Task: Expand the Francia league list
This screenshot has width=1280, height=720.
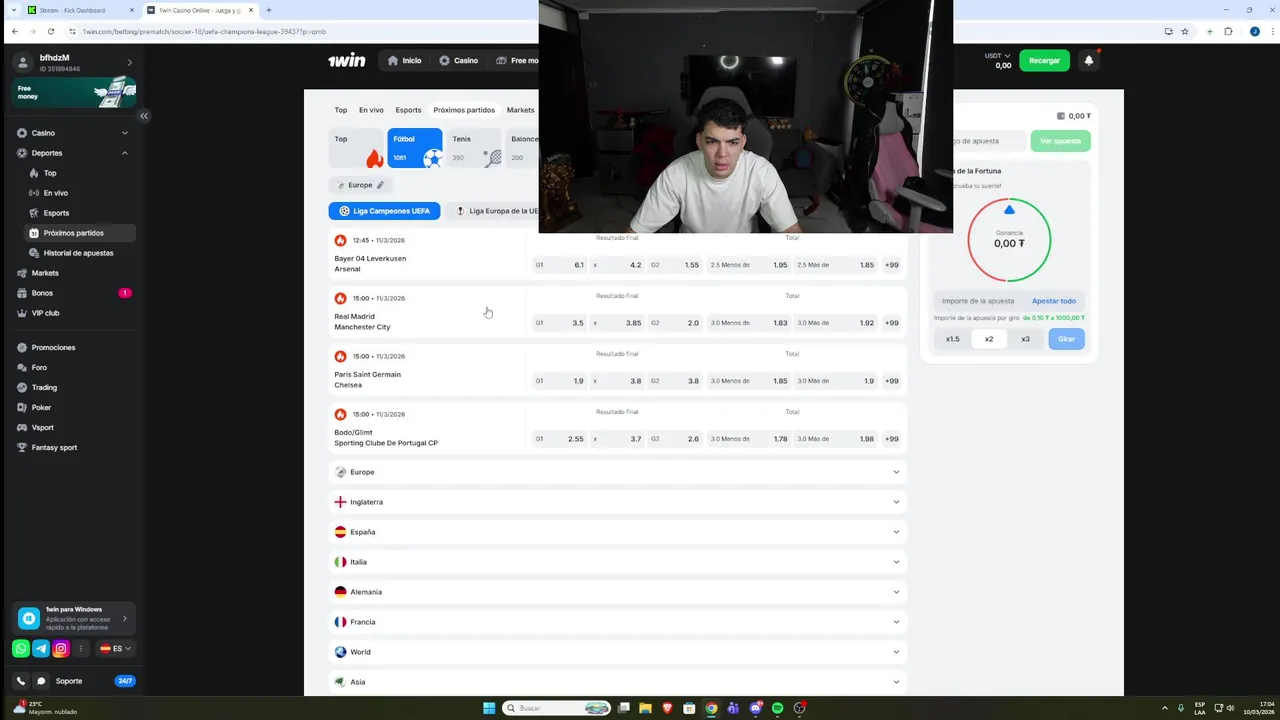Action: [617, 622]
